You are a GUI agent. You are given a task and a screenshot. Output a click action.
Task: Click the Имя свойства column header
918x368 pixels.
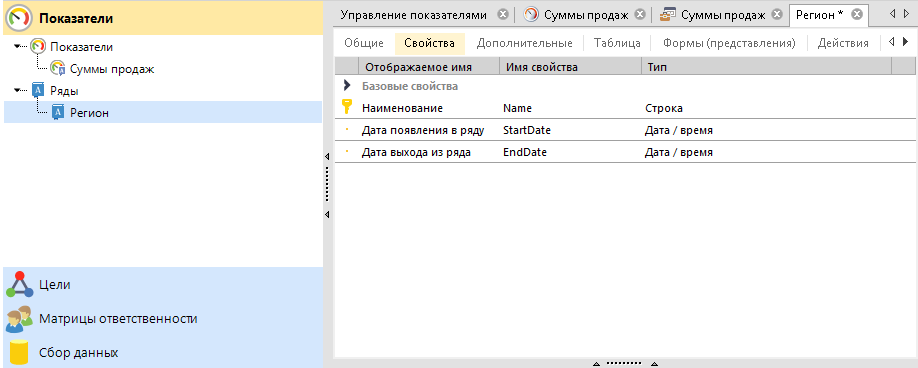pos(570,67)
